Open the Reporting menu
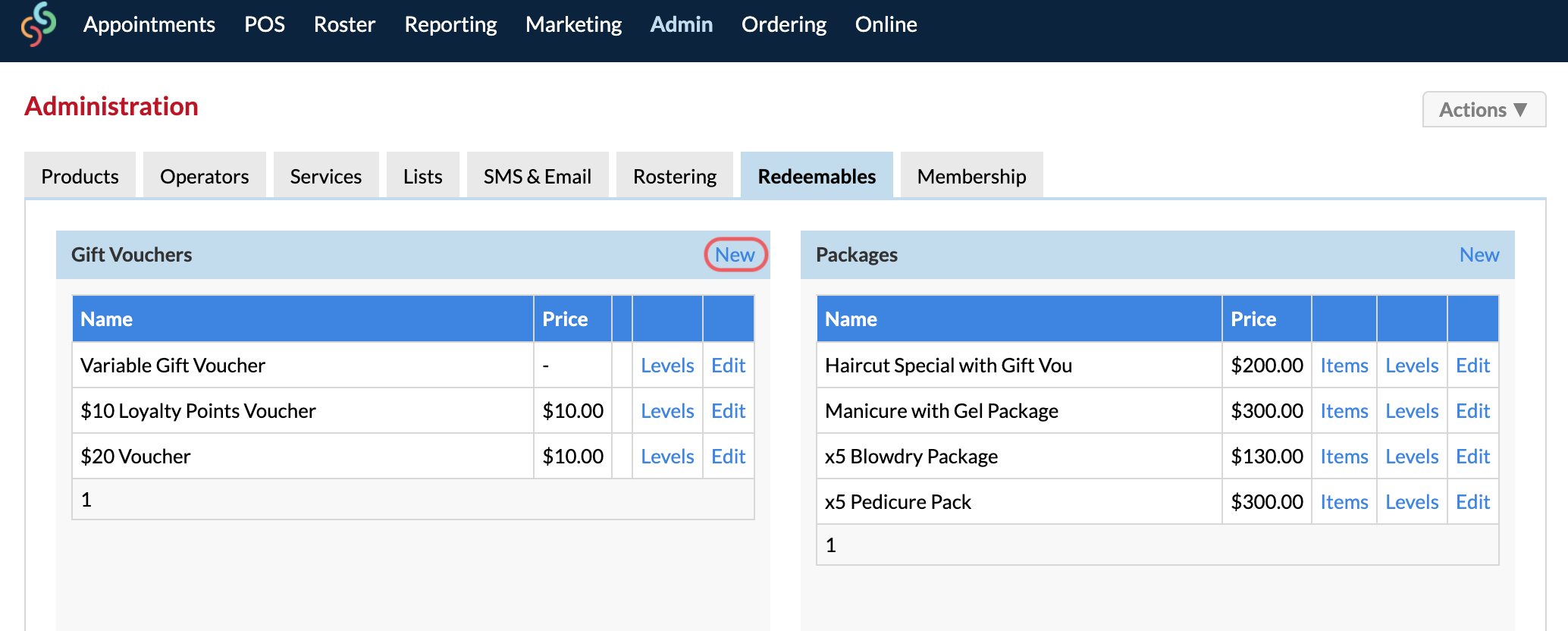The height and width of the screenshot is (631, 1568). point(450,24)
